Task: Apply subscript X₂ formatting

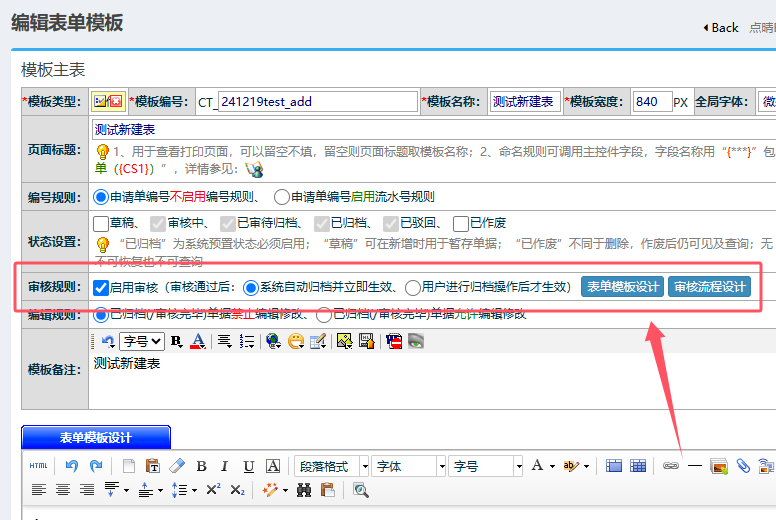Action: coord(238,490)
